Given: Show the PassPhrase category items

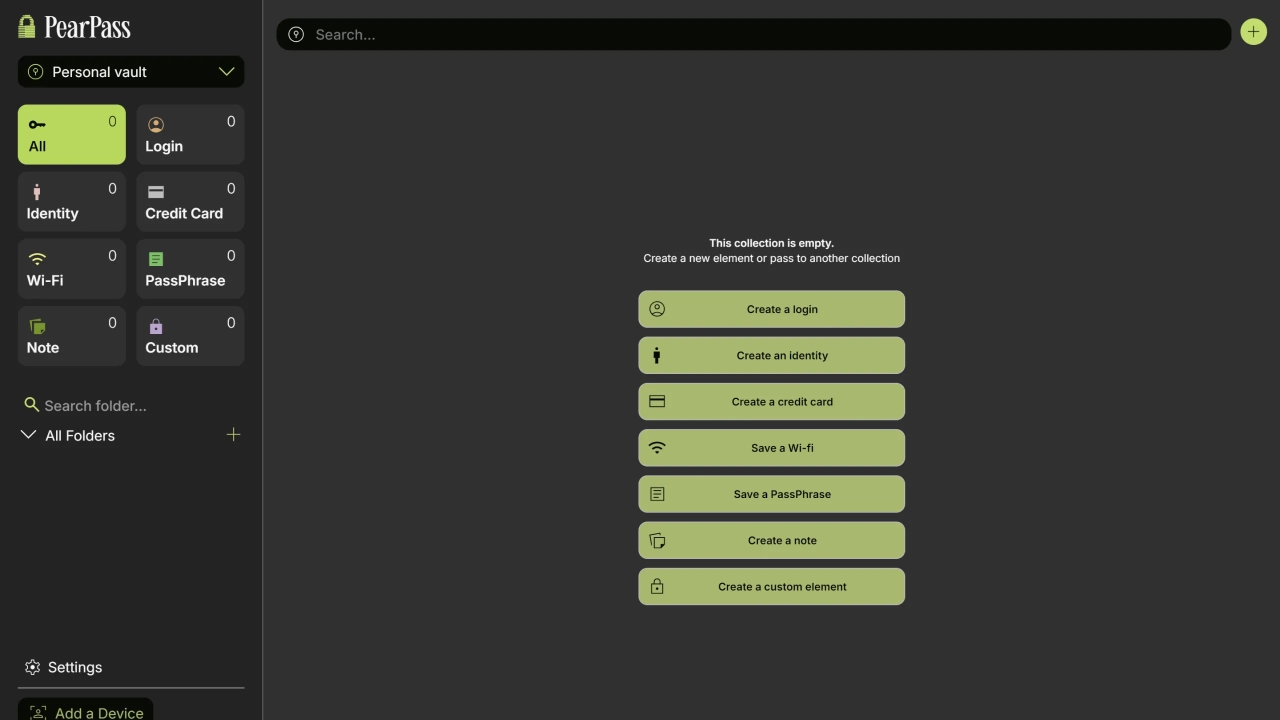Looking at the screenshot, I should pos(190,269).
